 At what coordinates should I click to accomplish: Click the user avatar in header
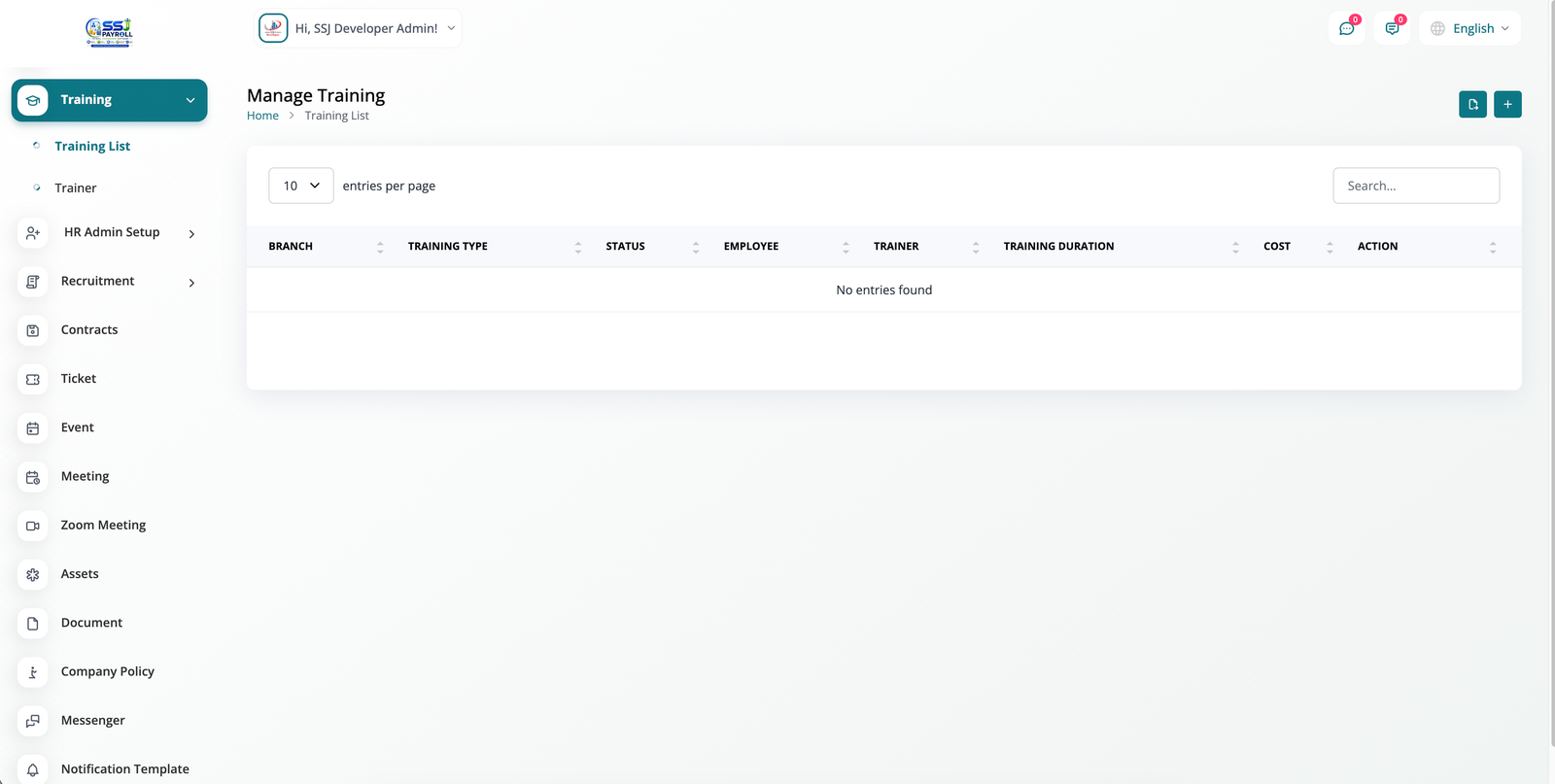[273, 28]
